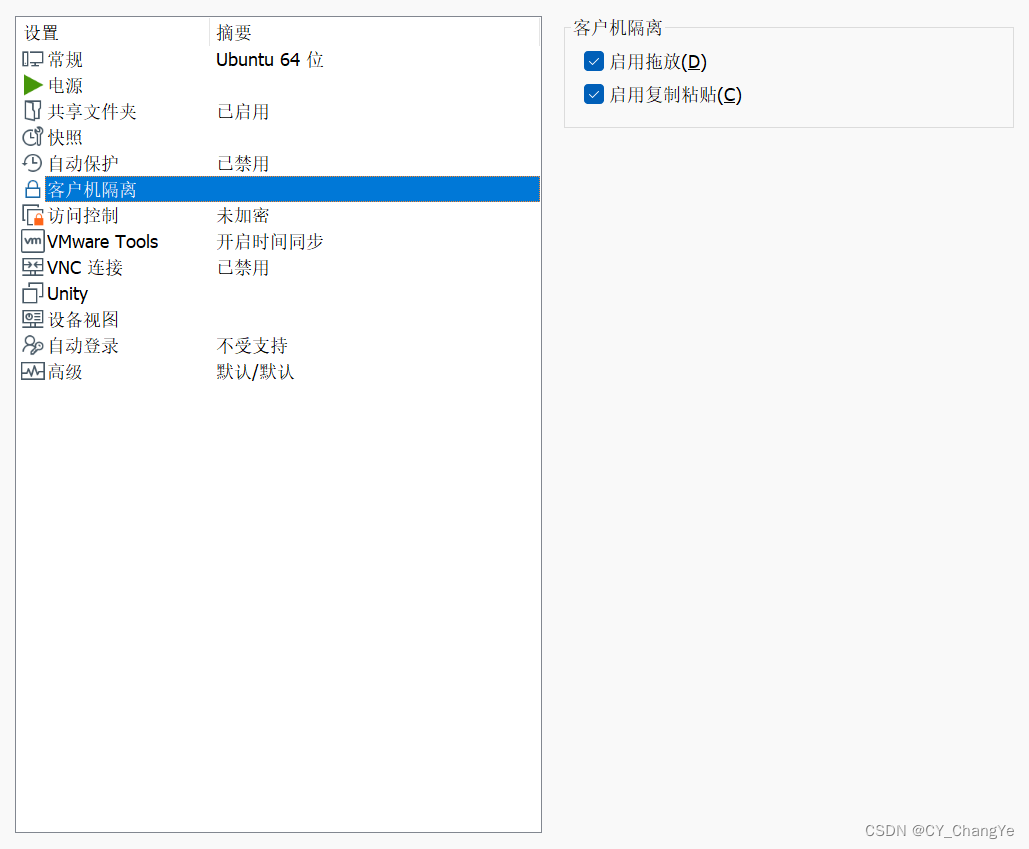
Task: Select the 快照 settings row
Action: pyautogui.click(x=278, y=136)
